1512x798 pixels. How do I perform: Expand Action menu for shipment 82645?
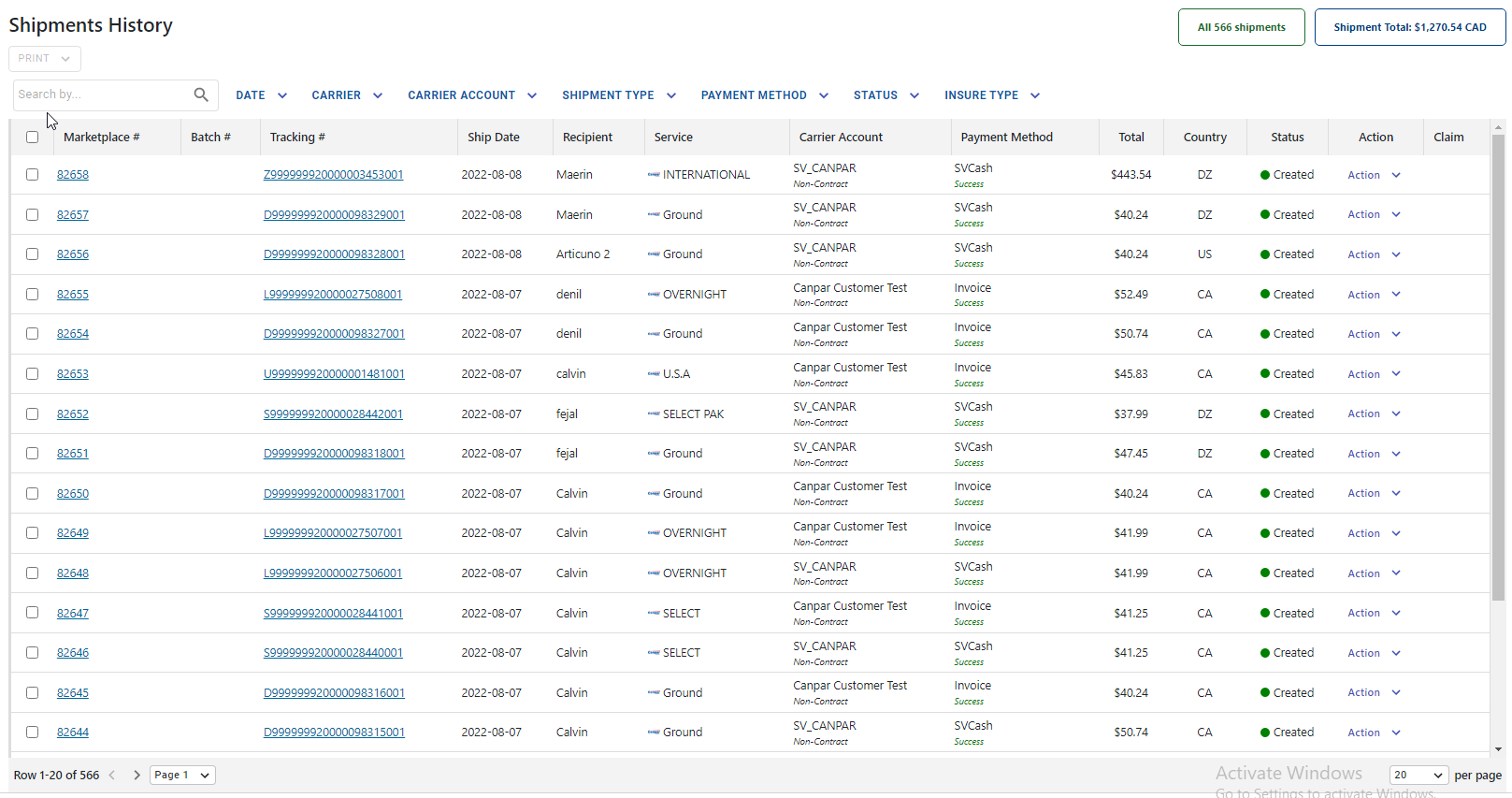[x=1375, y=692]
